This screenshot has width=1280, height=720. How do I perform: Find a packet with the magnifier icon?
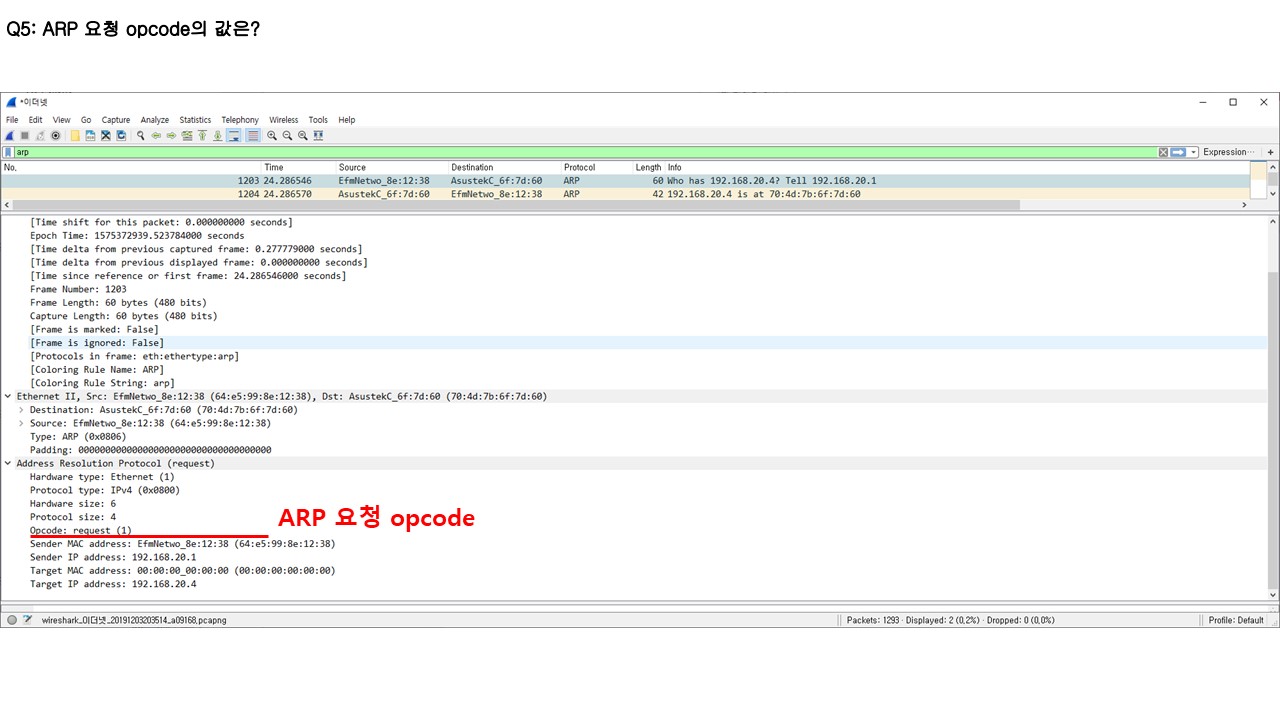(x=141, y=135)
